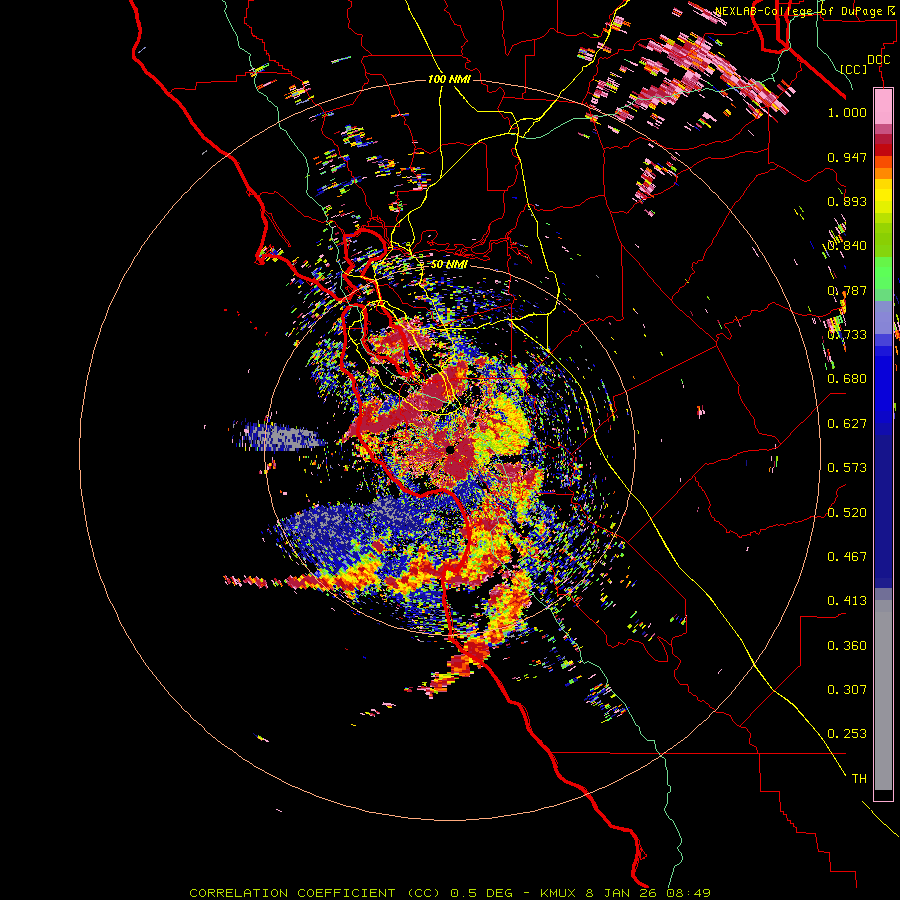Click the 0.840 scale value
Image resolution: width=900 pixels, height=900 pixels.
847,246
